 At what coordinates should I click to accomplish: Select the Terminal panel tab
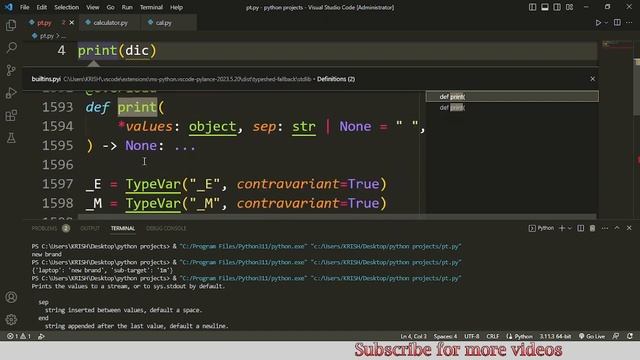click(123, 228)
